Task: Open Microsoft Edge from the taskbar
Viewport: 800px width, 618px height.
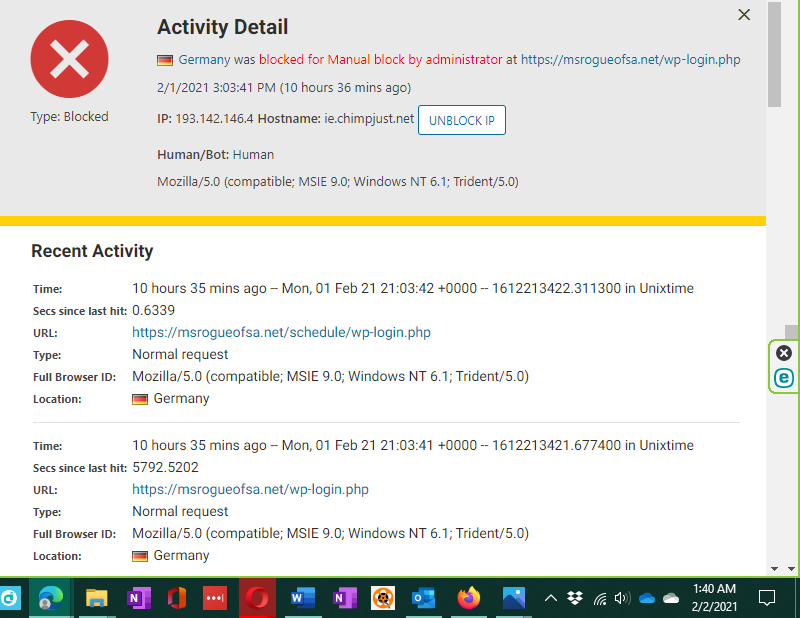Action: coord(47,598)
